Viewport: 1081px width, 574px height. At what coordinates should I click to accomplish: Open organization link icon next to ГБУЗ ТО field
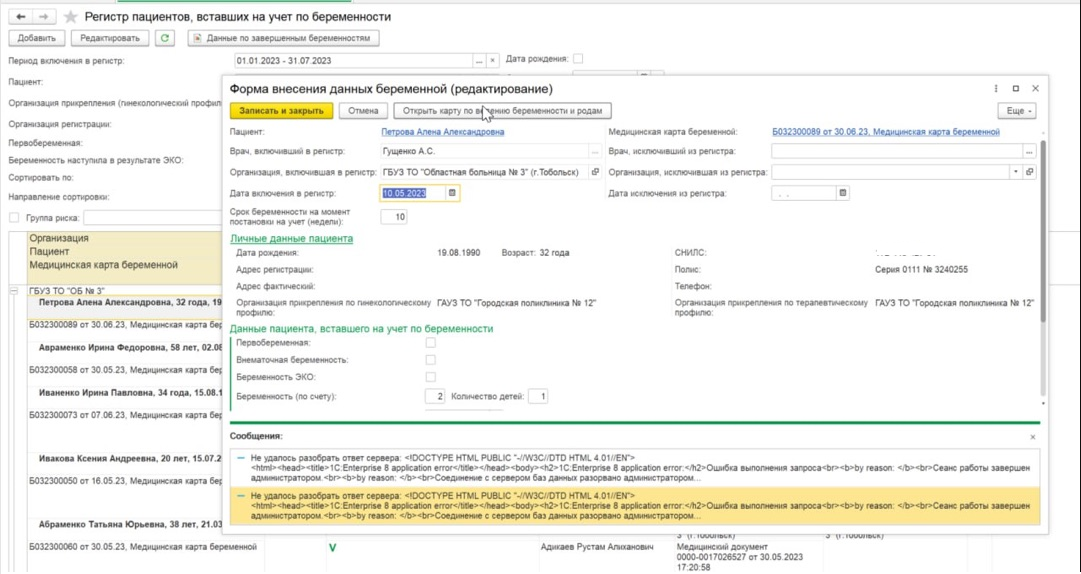point(596,172)
